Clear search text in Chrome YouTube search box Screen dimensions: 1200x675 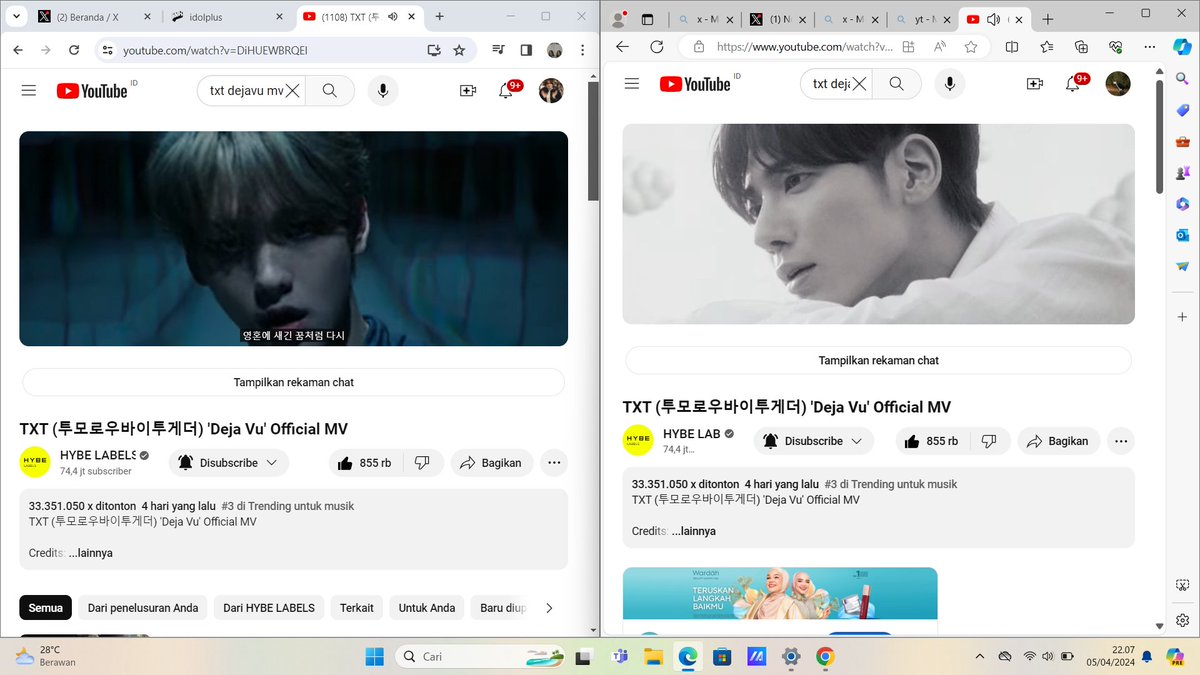click(292, 91)
